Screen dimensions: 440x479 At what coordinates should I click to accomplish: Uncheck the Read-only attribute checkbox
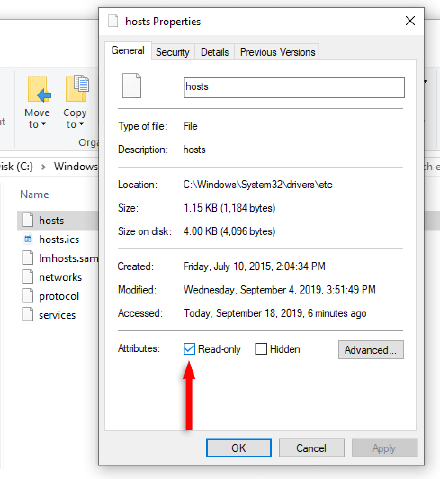point(189,349)
